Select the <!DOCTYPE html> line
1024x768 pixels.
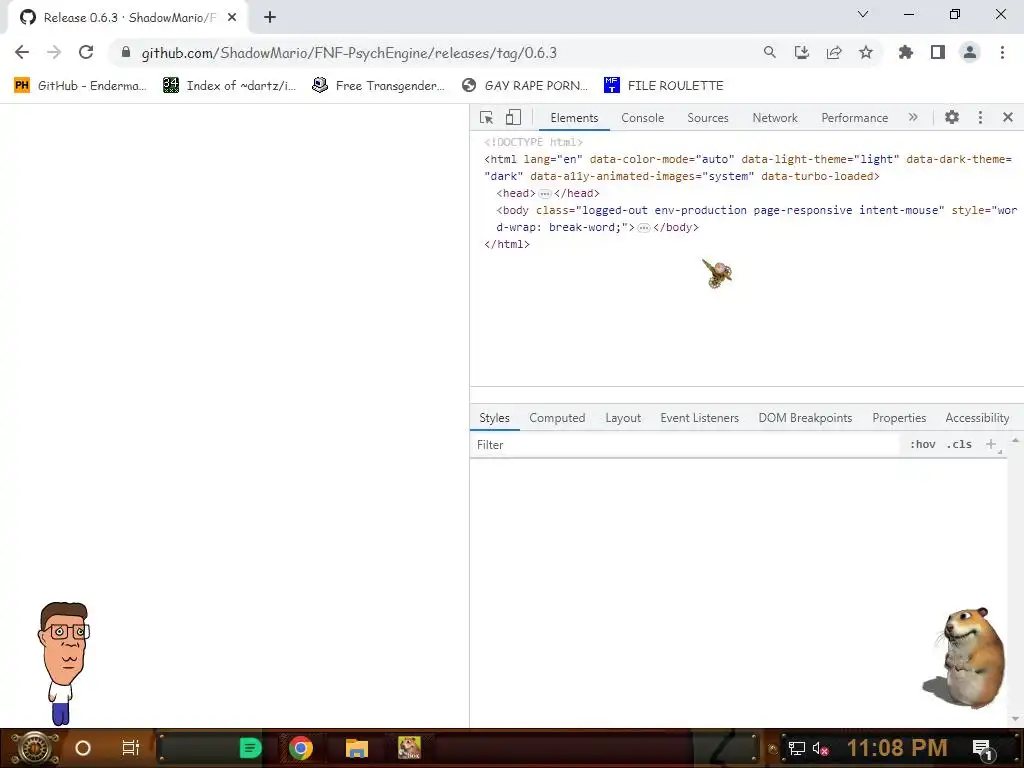(534, 142)
